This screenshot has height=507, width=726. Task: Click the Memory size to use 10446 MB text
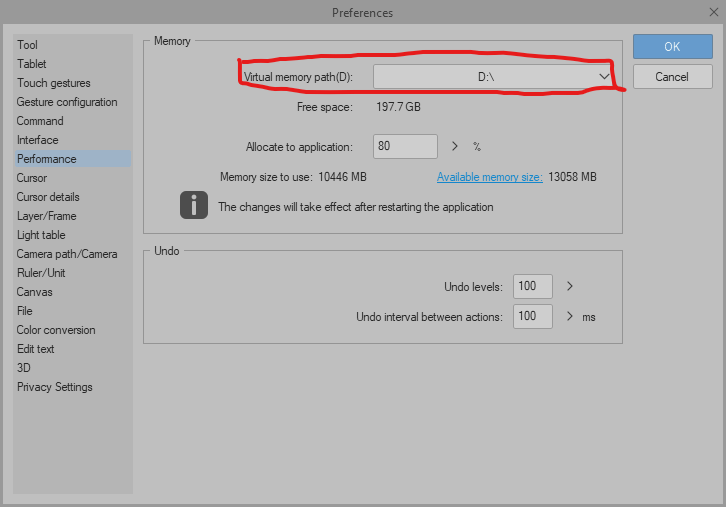(293, 177)
